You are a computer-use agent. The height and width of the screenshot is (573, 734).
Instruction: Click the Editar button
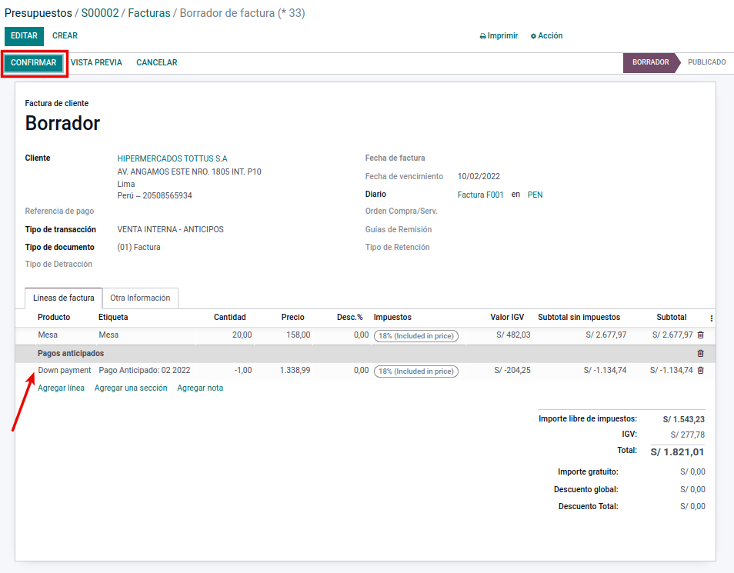pyautogui.click(x=24, y=36)
